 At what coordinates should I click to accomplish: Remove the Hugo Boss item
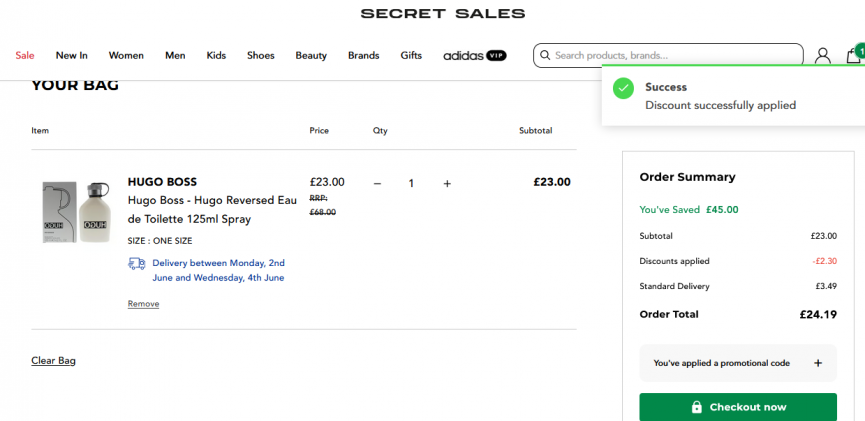click(143, 304)
